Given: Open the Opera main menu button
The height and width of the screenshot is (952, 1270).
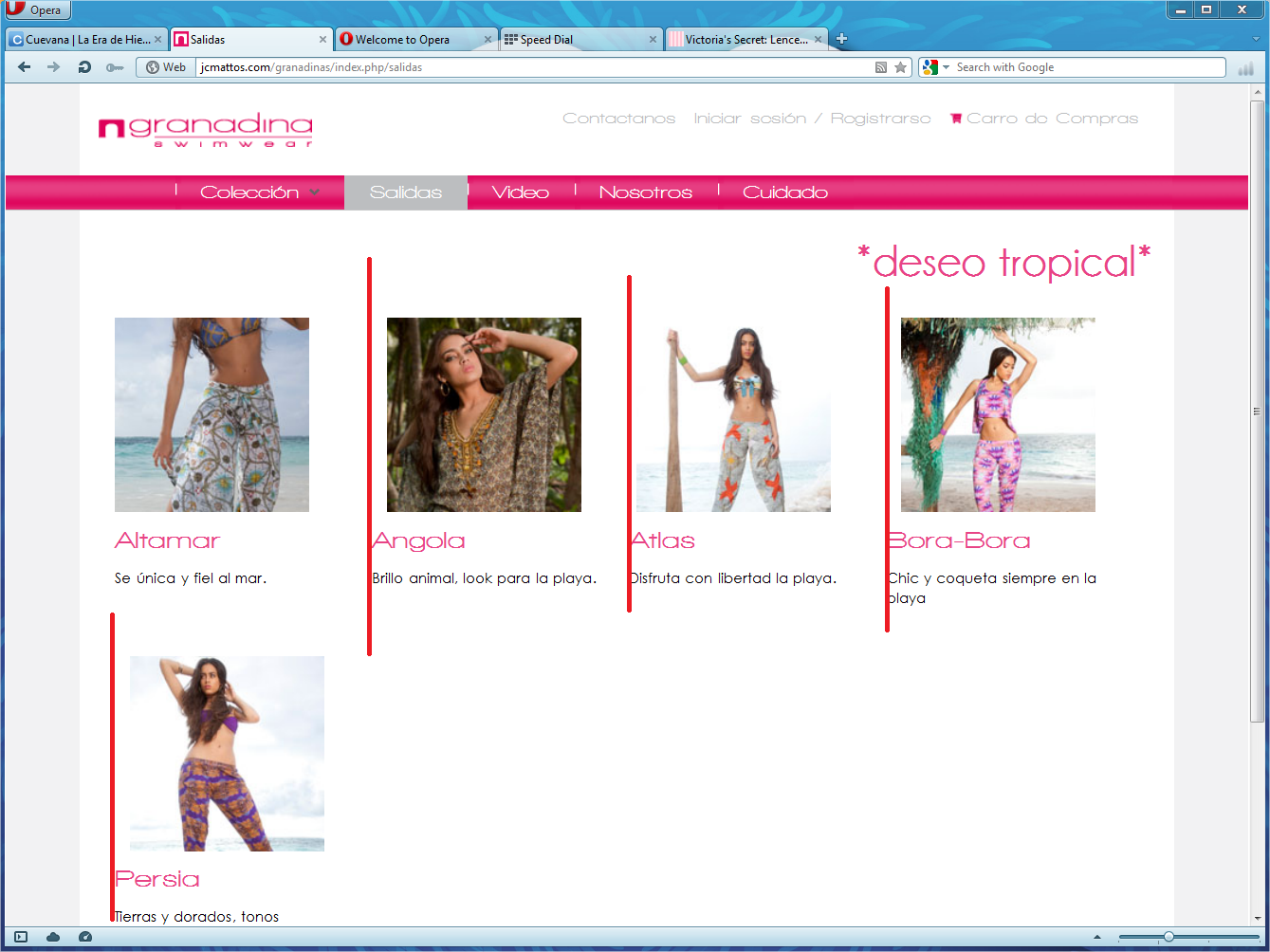Looking at the screenshot, I should coord(36,10).
